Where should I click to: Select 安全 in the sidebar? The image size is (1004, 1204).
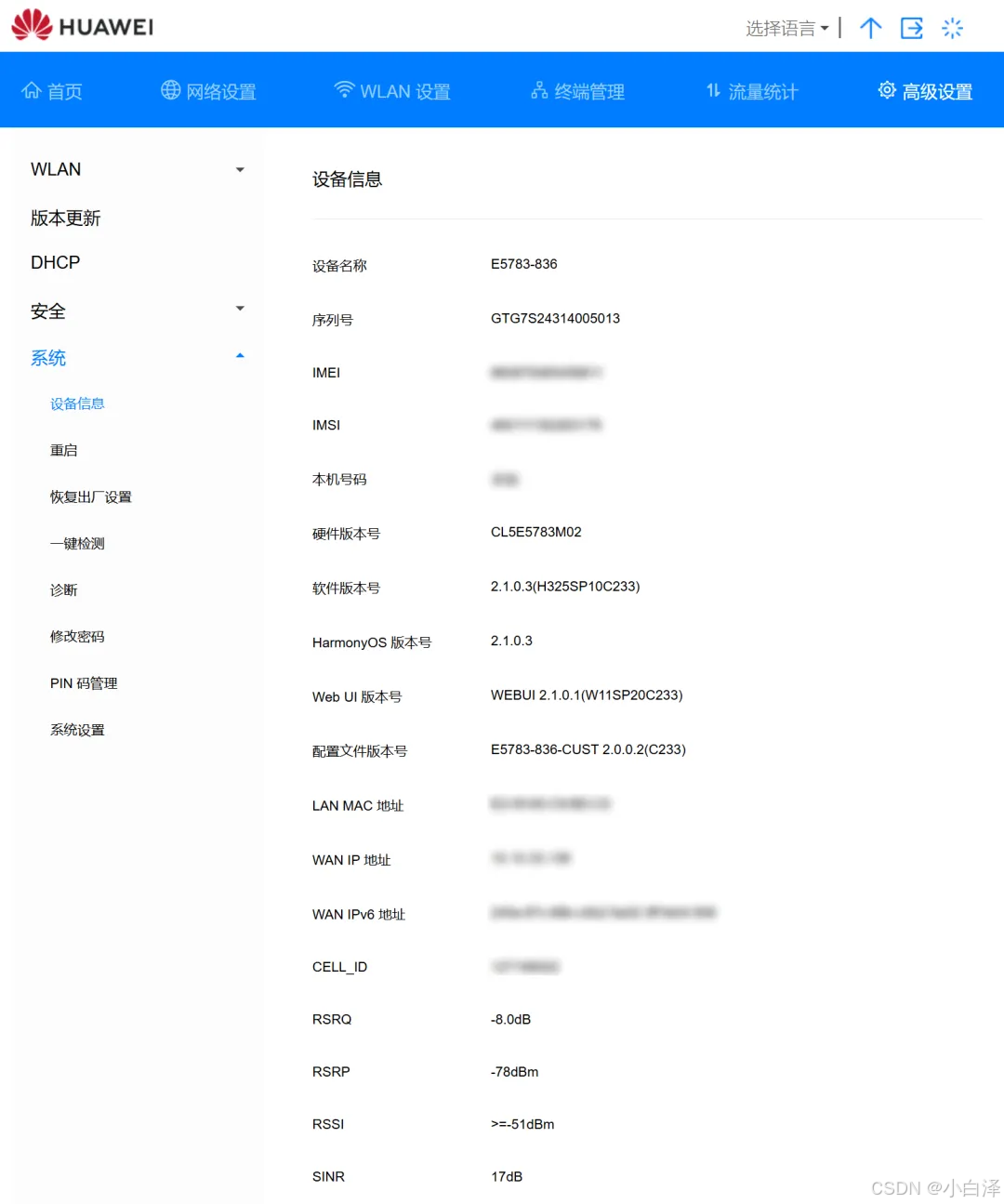[48, 311]
